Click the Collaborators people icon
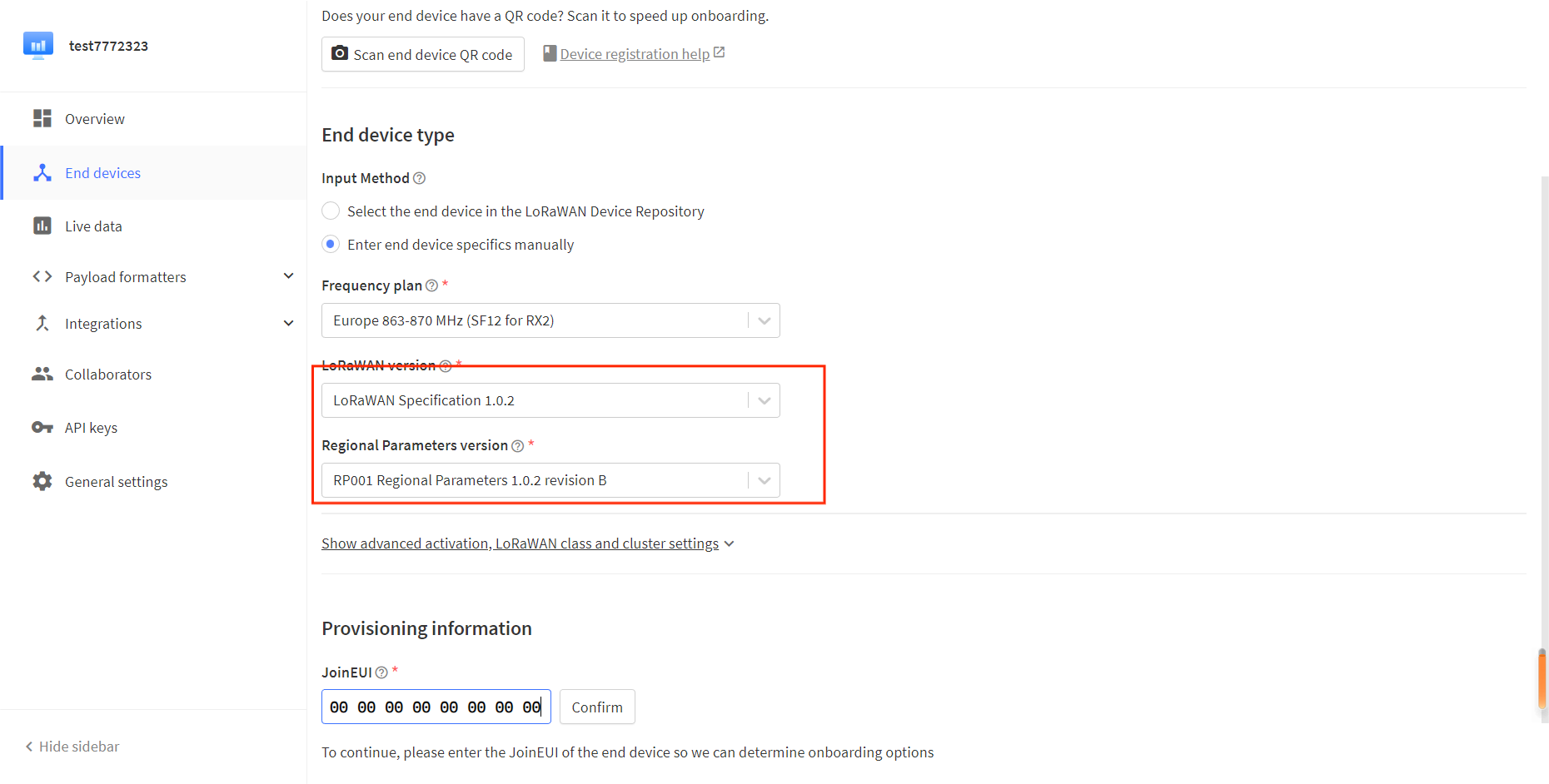This screenshot has height=784, width=1549. point(42,375)
